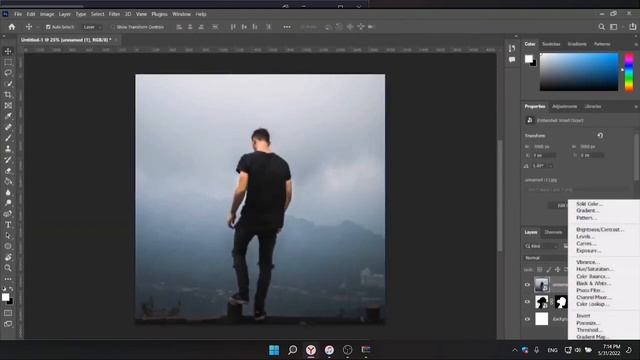Viewport: 640px width, 360px height.
Task: Open the Kind filter dropdown in Layers
Action: coord(541,246)
